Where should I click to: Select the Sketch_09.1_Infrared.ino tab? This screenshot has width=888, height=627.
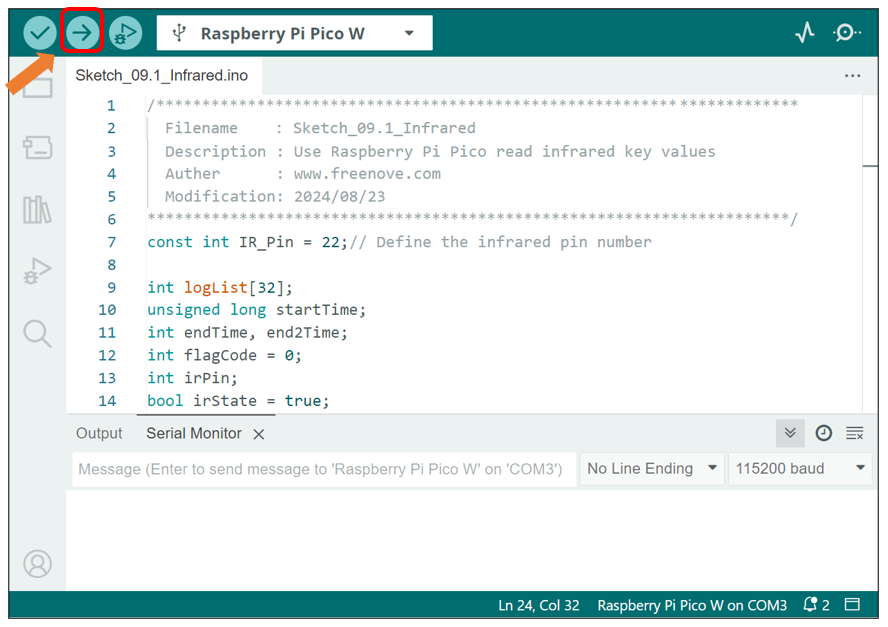[x=162, y=75]
